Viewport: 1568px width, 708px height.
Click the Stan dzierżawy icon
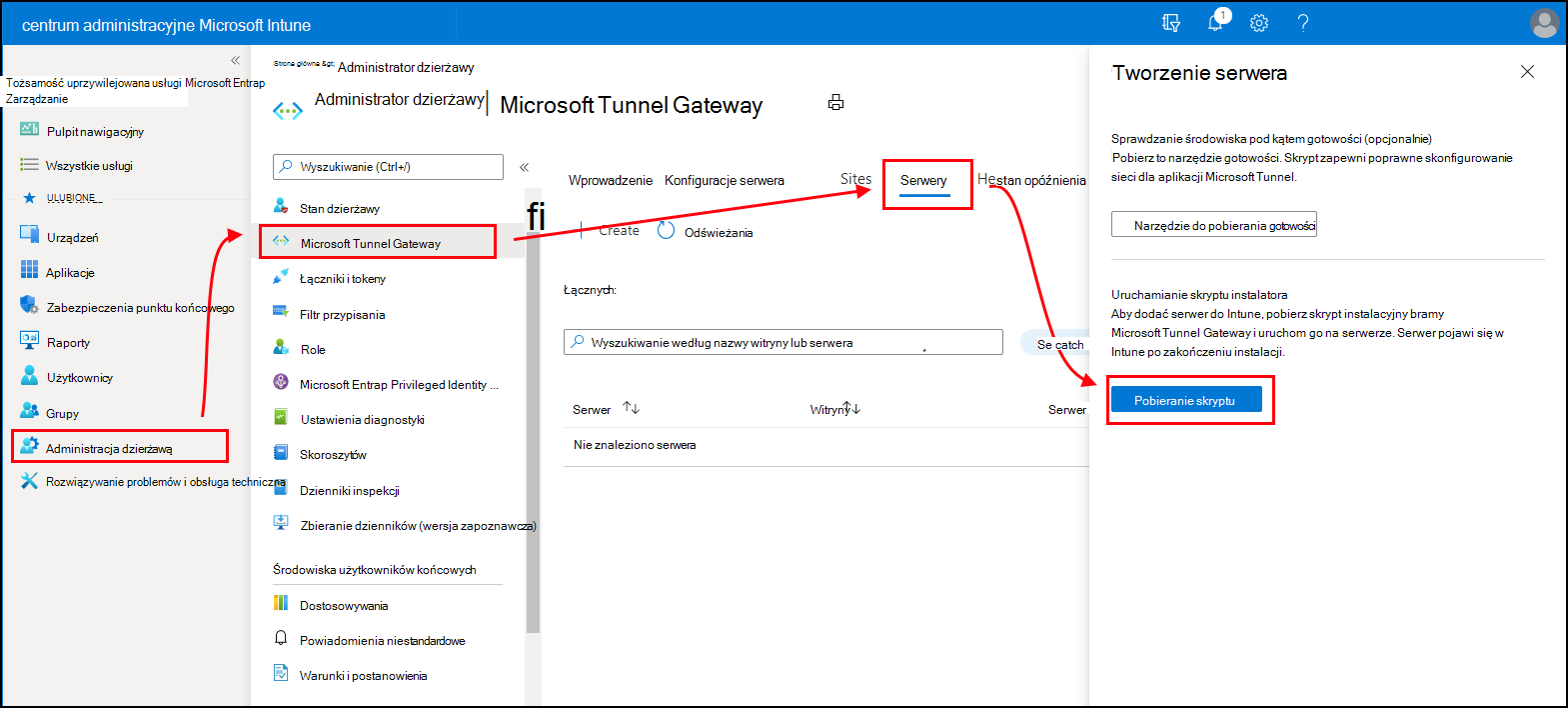281,207
